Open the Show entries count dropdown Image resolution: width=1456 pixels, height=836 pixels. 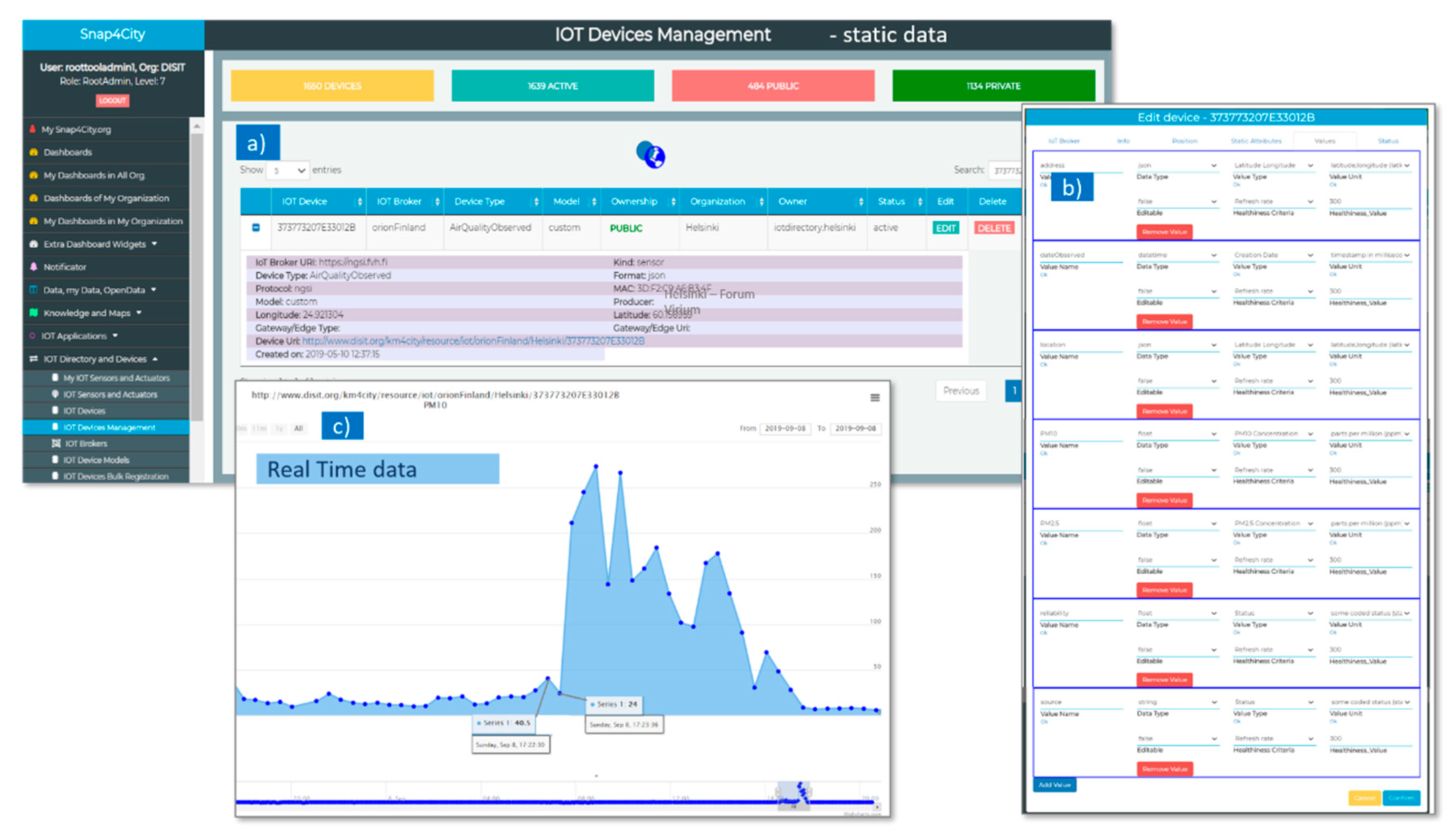click(x=288, y=171)
